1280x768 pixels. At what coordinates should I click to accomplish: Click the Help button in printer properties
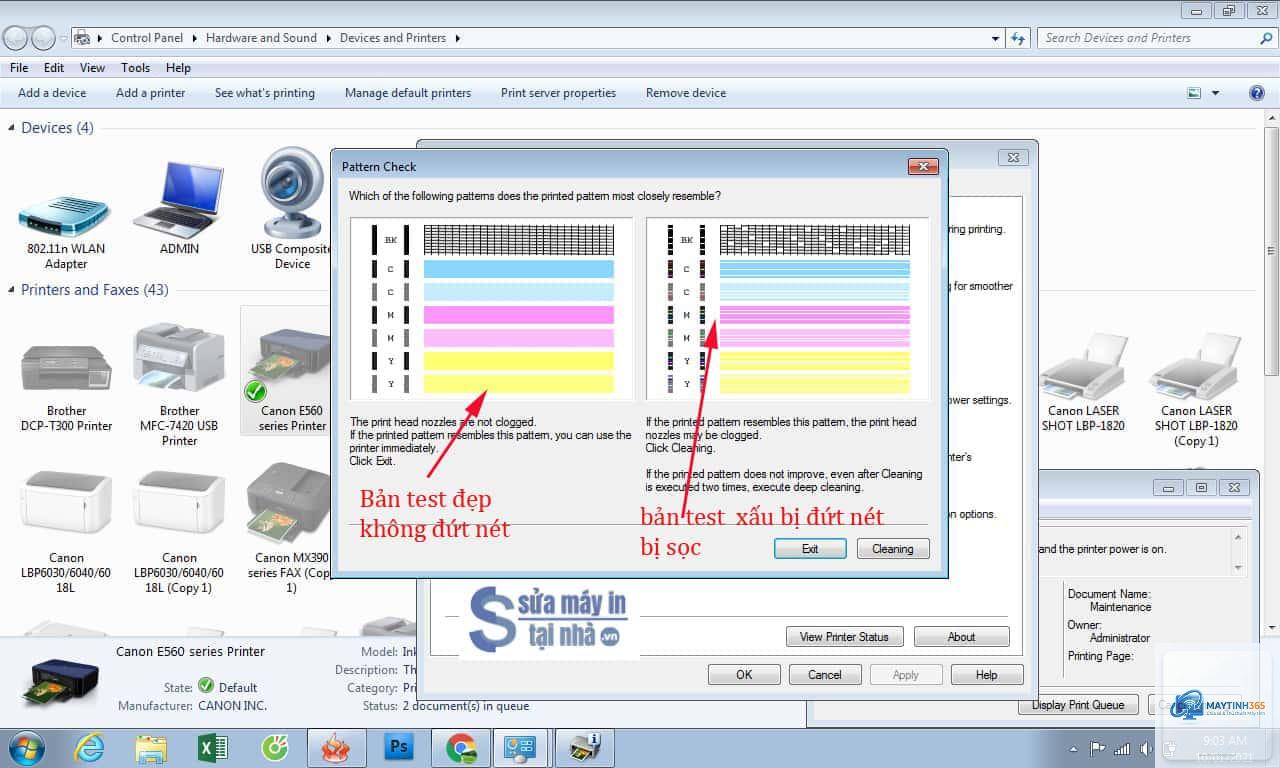[x=987, y=675]
